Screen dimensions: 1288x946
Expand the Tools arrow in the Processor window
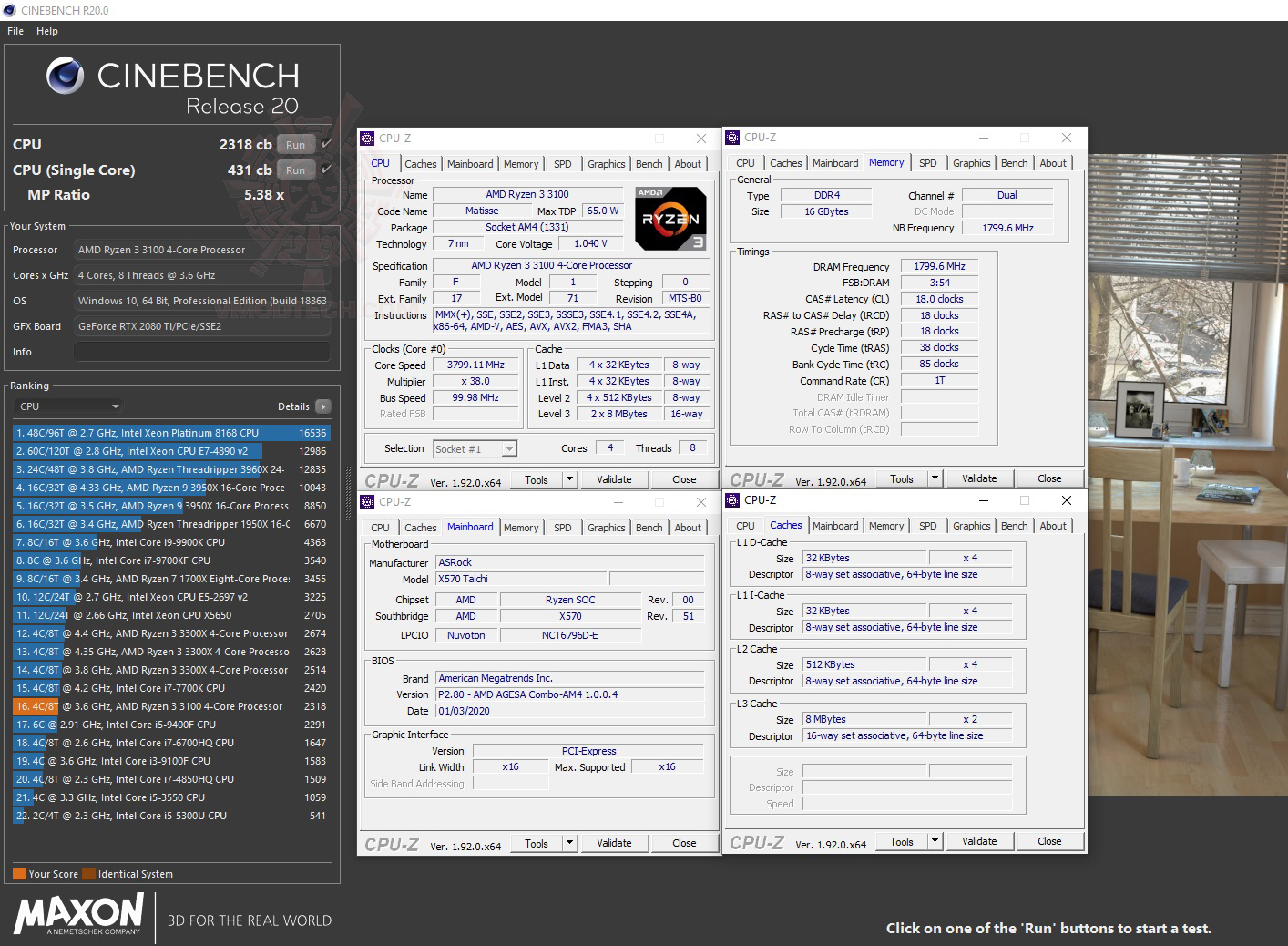tap(569, 479)
